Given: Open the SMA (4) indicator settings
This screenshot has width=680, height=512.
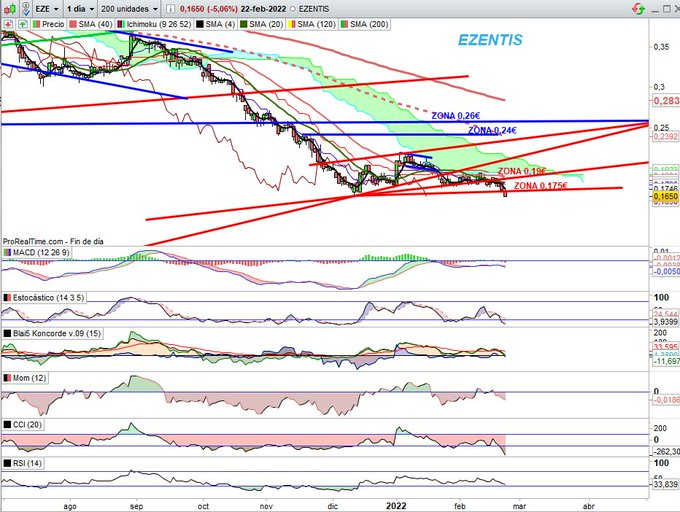Looking at the screenshot, I should pyautogui.click(x=215, y=24).
